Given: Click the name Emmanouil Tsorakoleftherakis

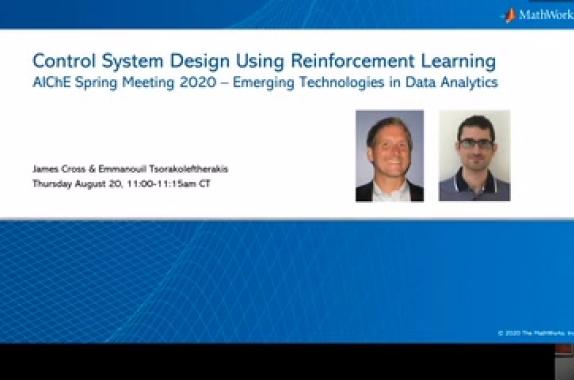Looking at the screenshot, I should coord(163,169).
